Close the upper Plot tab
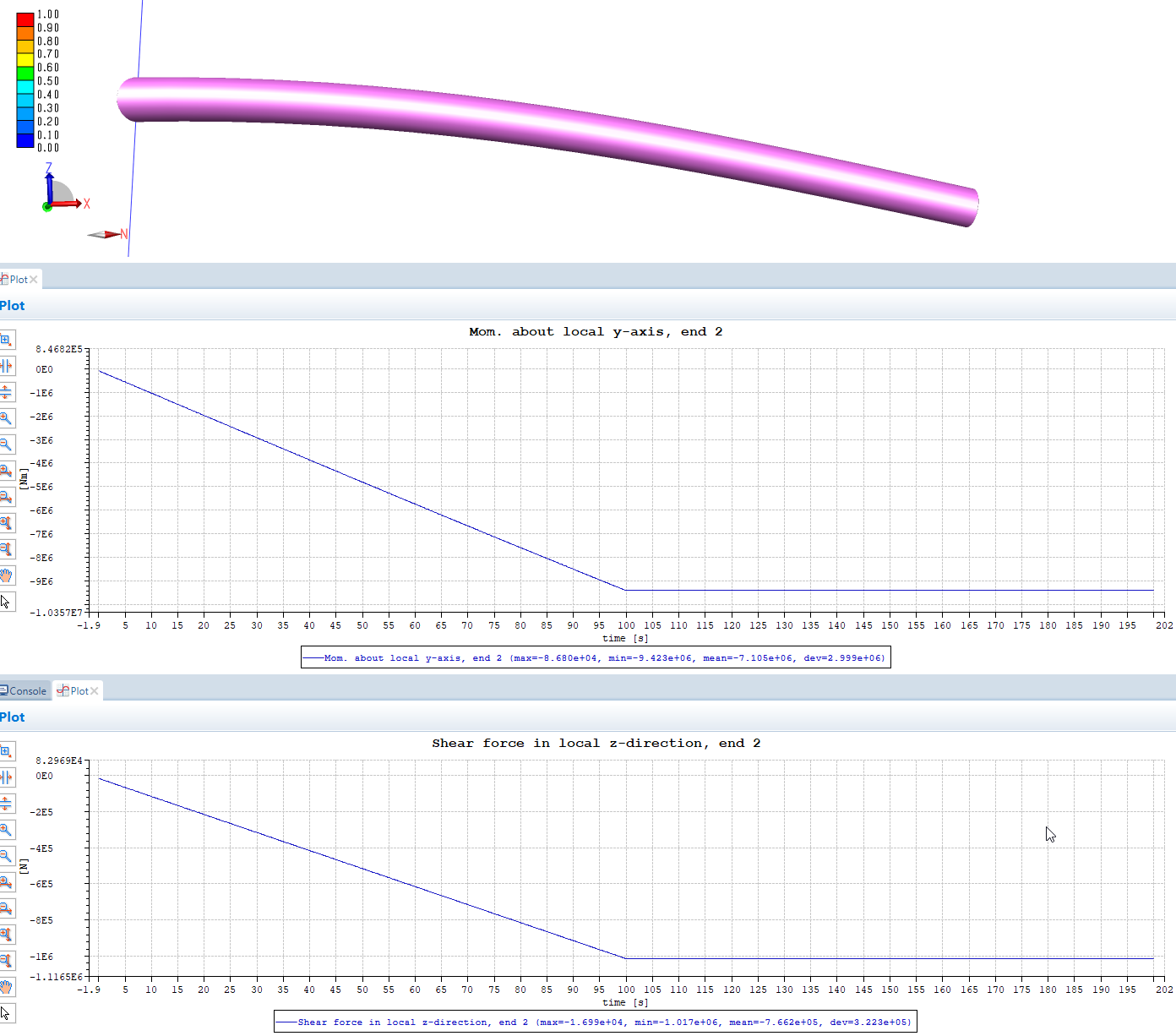This screenshot has width=1176, height=1036. click(x=34, y=280)
